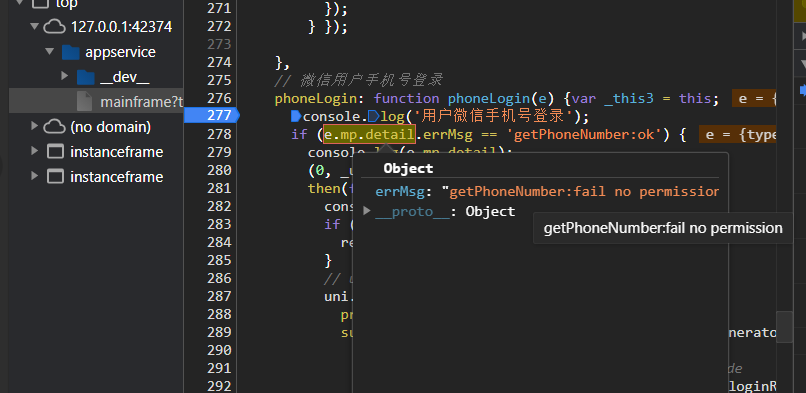Select the appservice folder label

[x=120, y=52]
